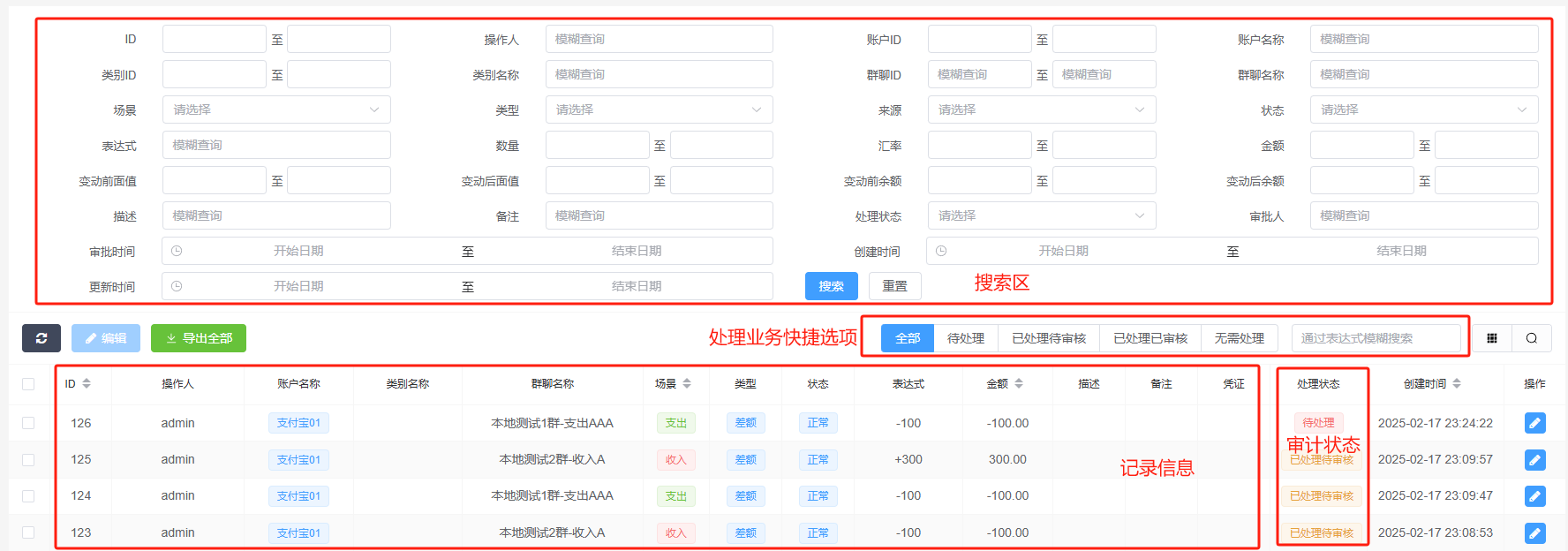
Task: Check the checkbox for row 125
Action: (28, 460)
